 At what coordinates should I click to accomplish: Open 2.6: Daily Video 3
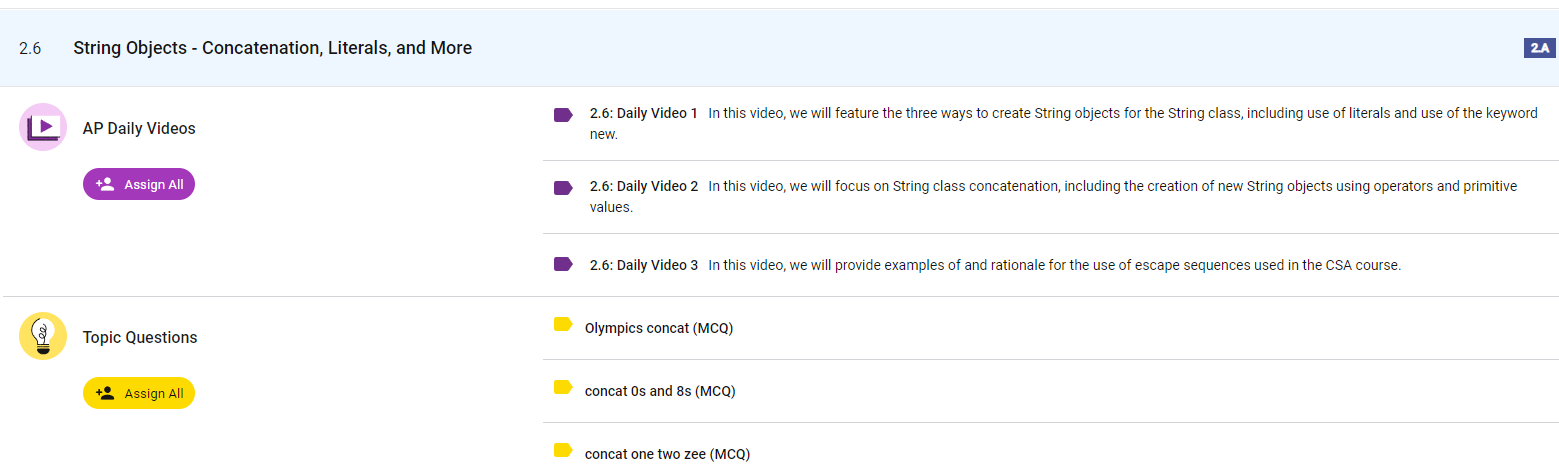coord(644,266)
